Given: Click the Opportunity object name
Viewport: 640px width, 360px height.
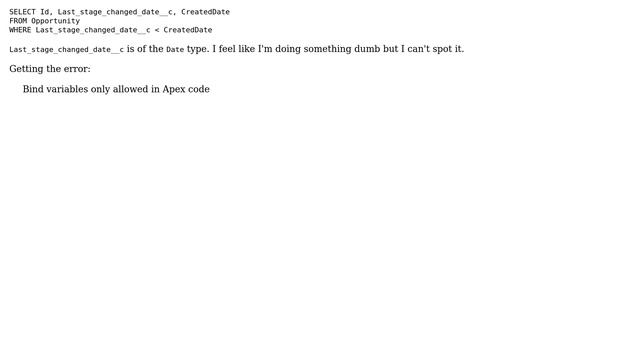Looking at the screenshot, I should (56, 21).
